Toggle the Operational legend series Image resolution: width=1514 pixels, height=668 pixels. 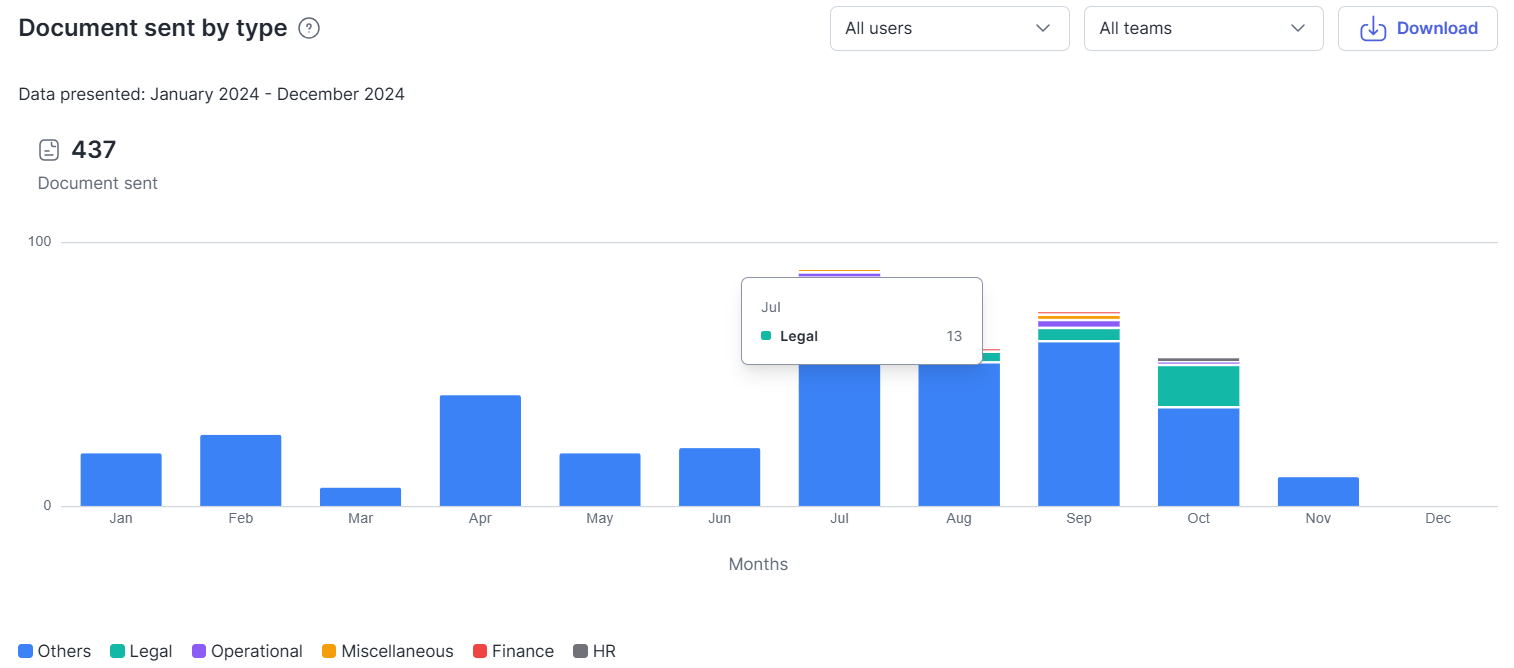click(x=246, y=651)
